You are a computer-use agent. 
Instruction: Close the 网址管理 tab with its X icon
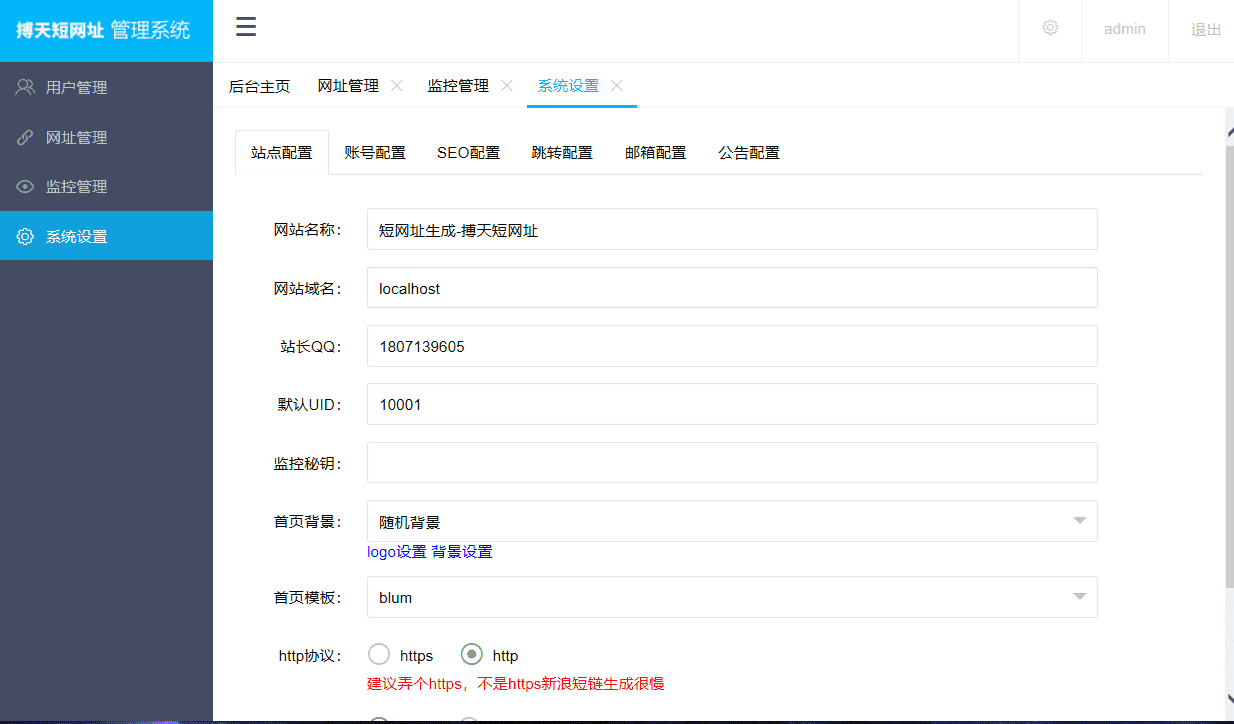tap(396, 86)
